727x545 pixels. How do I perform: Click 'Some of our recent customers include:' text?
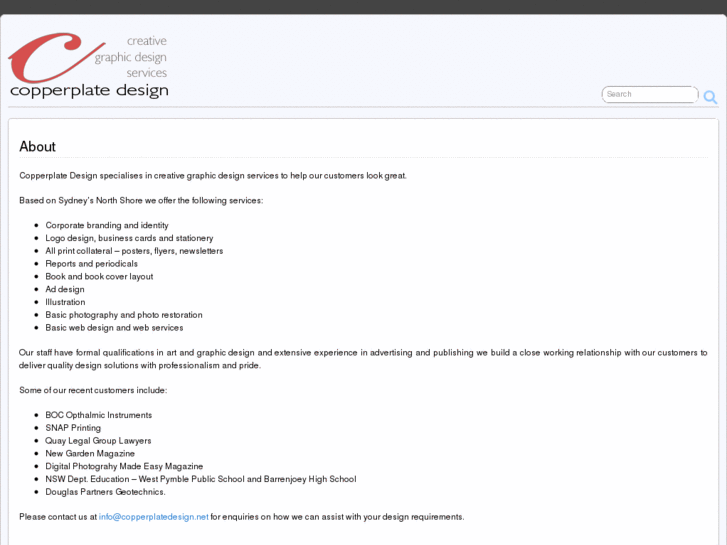tap(93, 390)
